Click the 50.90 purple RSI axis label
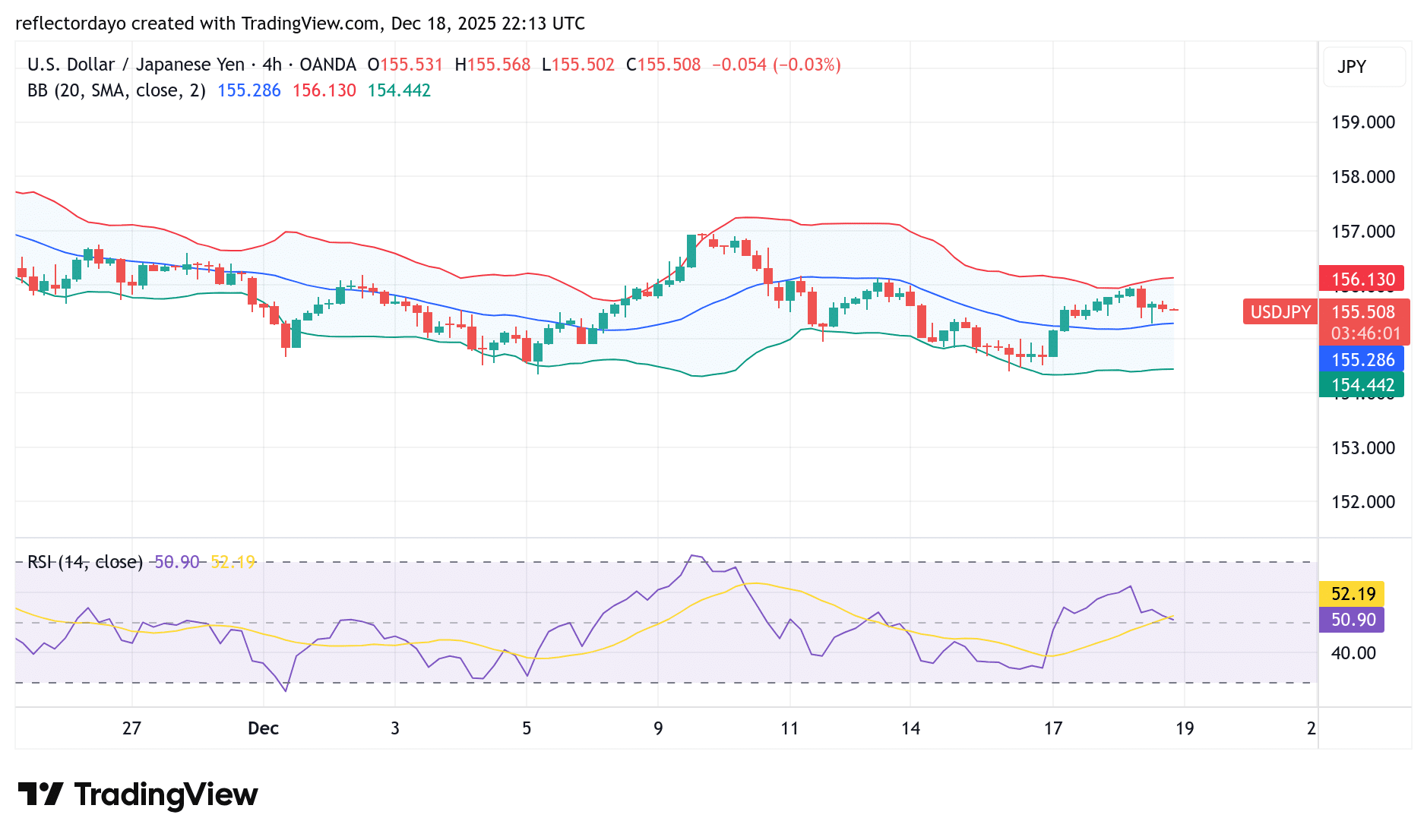1427x840 pixels. (x=1352, y=620)
